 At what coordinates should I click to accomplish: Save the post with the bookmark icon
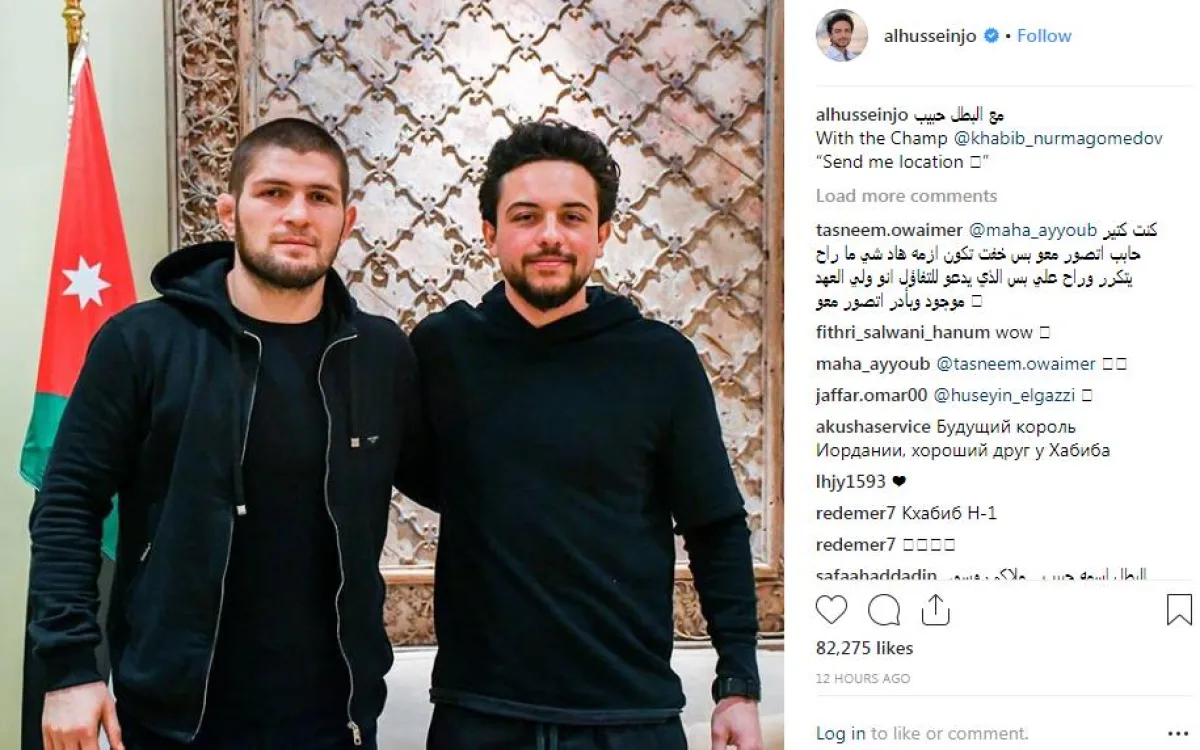(1179, 609)
